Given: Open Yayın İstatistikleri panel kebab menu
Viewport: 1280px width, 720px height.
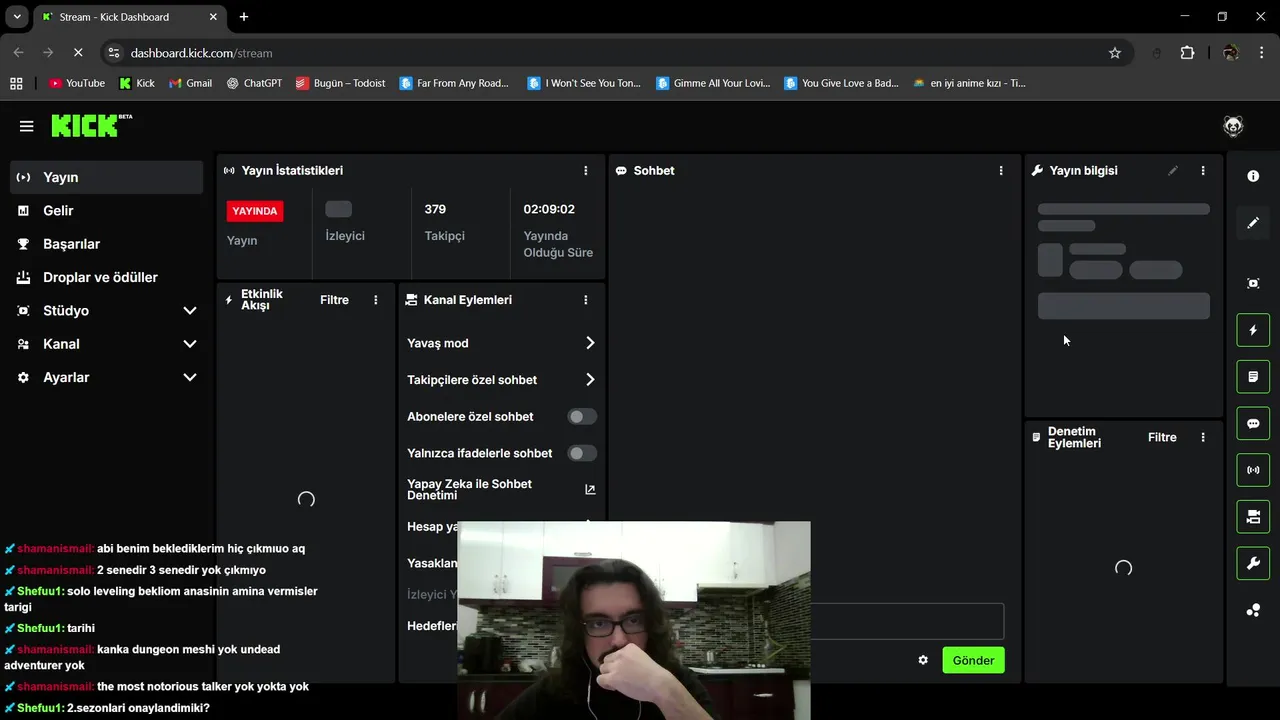Looking at the screenshot, I should [586, 171].
